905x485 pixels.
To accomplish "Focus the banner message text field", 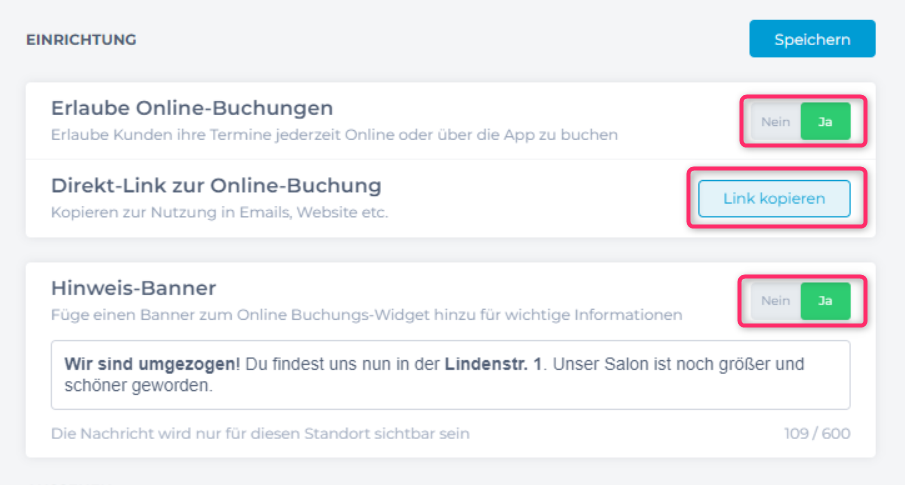I will [450, 375].
